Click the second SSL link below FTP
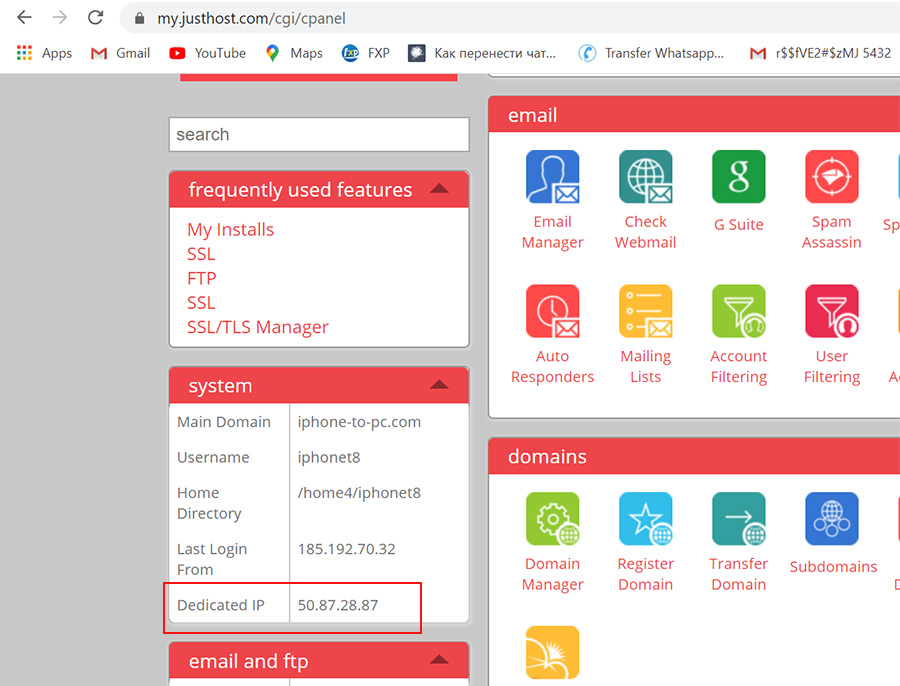Viewport: 900px width, 686px height. point(201,303)
